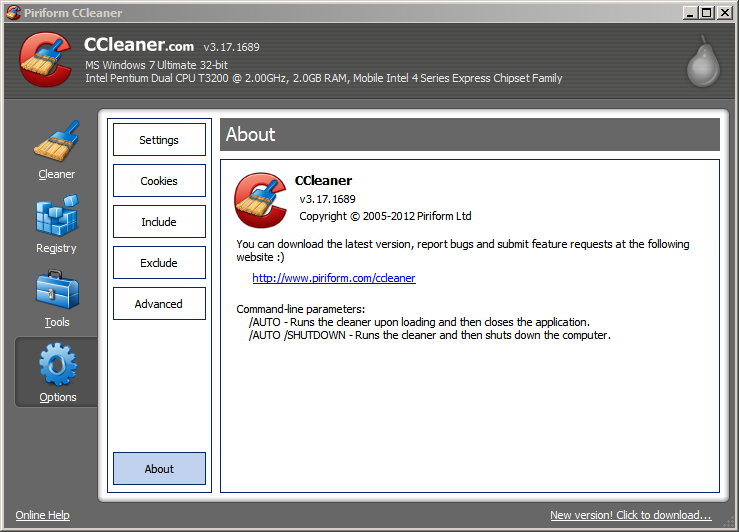Open the Registry section with the blue cubes icon

click(57, 224)
